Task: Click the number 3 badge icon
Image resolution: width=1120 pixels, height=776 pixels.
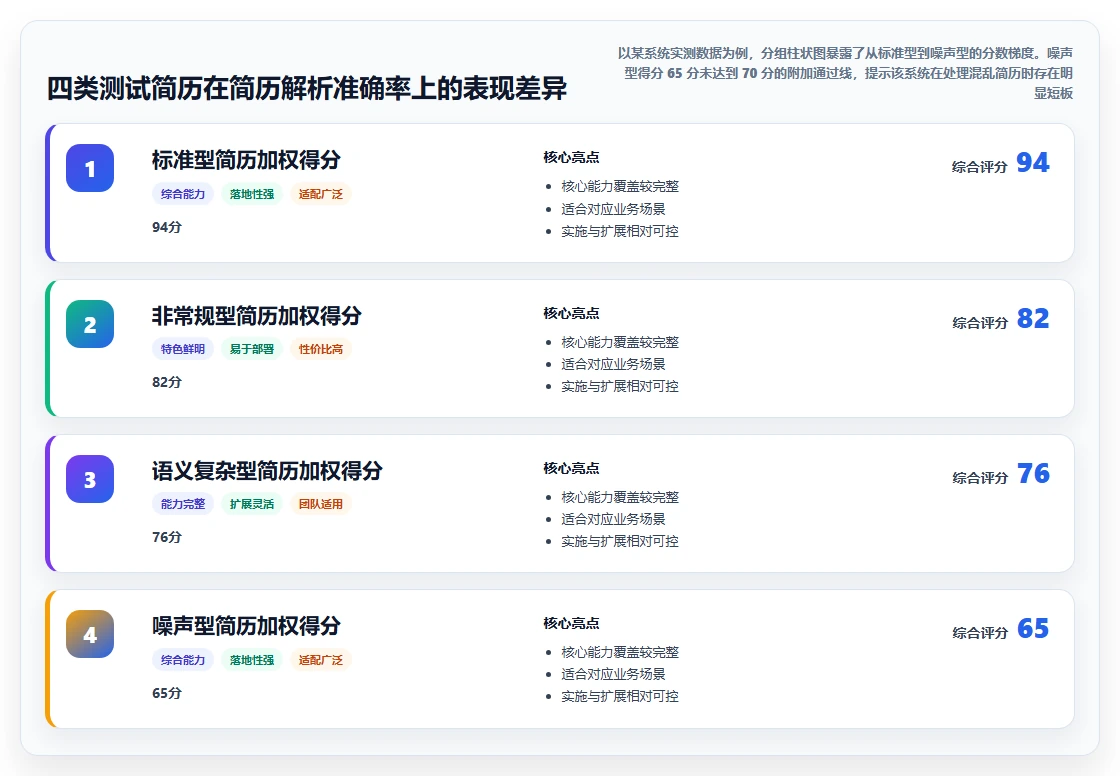Action: [90, 479]
